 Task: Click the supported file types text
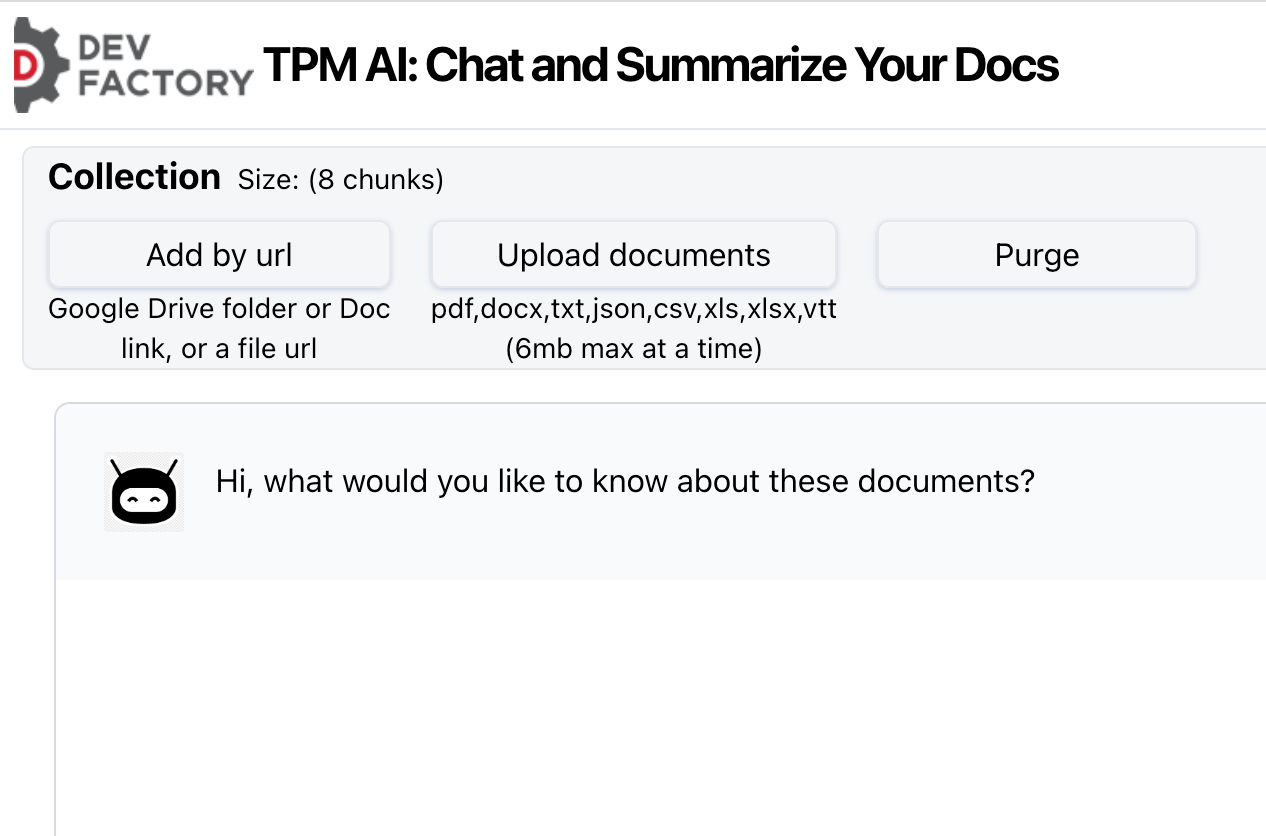click(633, 309)
